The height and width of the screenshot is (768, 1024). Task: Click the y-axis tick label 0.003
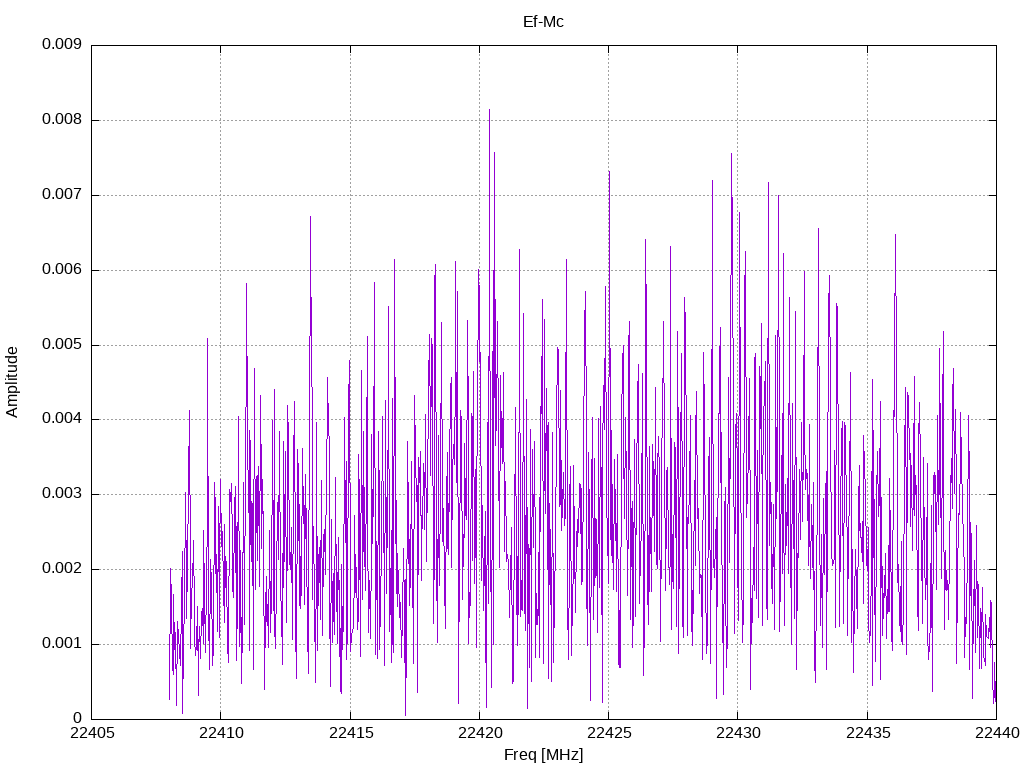(62, 494)
